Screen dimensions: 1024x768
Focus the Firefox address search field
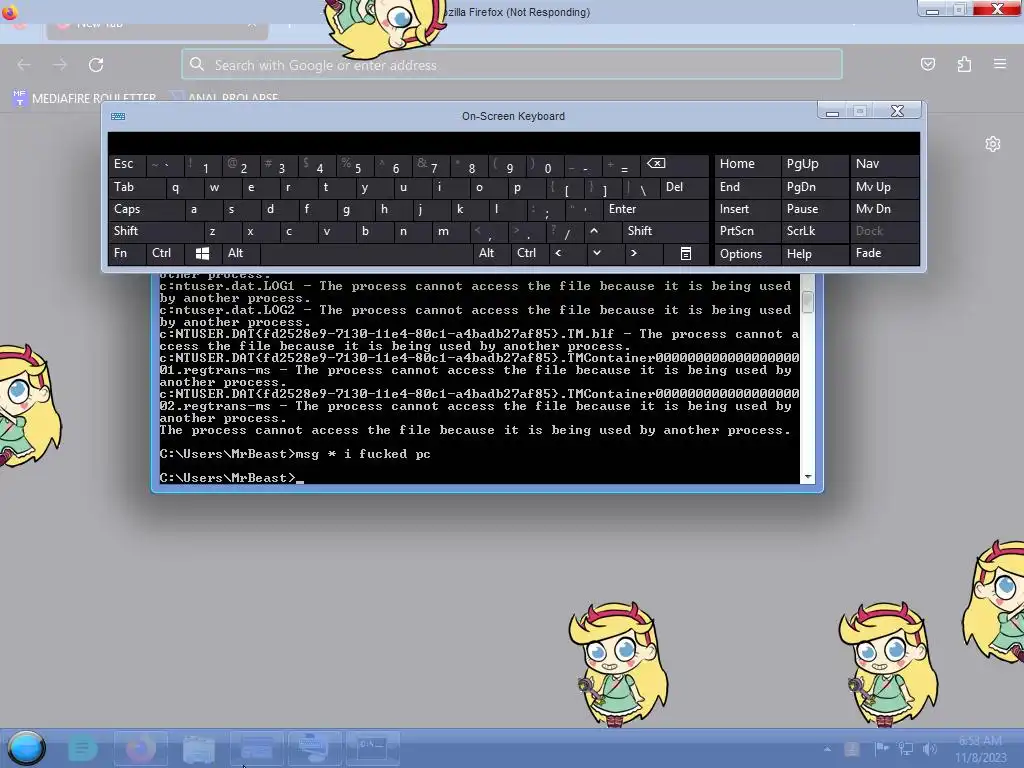512,64
